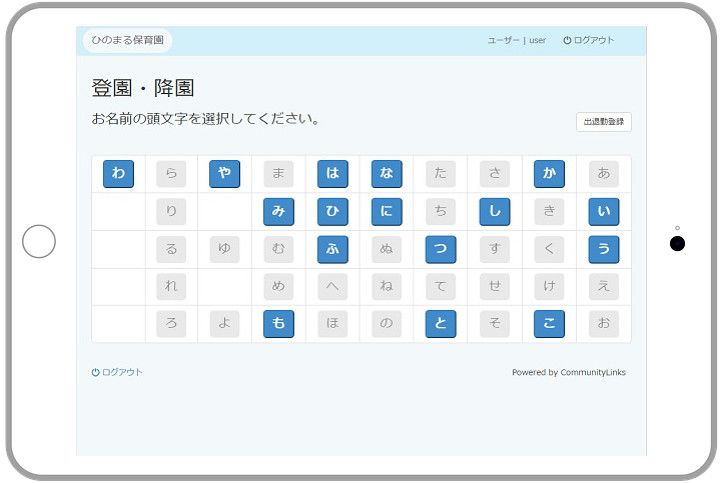The height and width of the screenshot is (483, 720).
Task: Click the greyed り kana button
Action: coord(171,212)
